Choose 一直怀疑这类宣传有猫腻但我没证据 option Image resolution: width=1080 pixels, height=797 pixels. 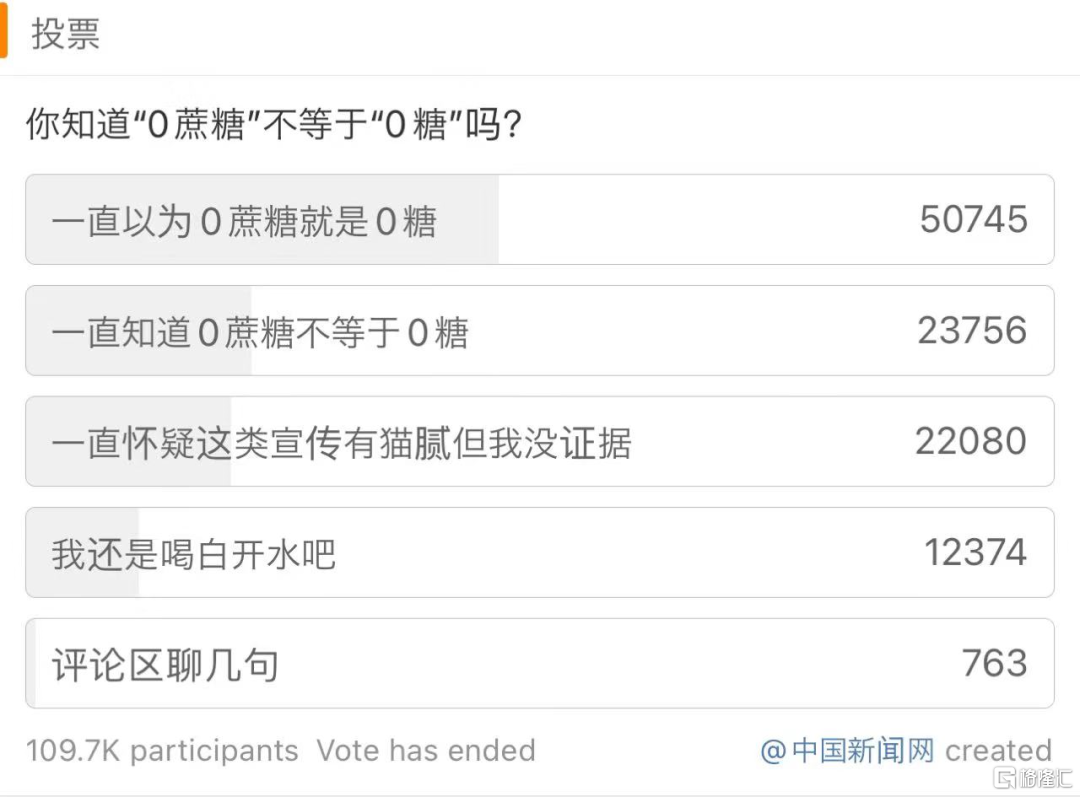tap(341, 443)
